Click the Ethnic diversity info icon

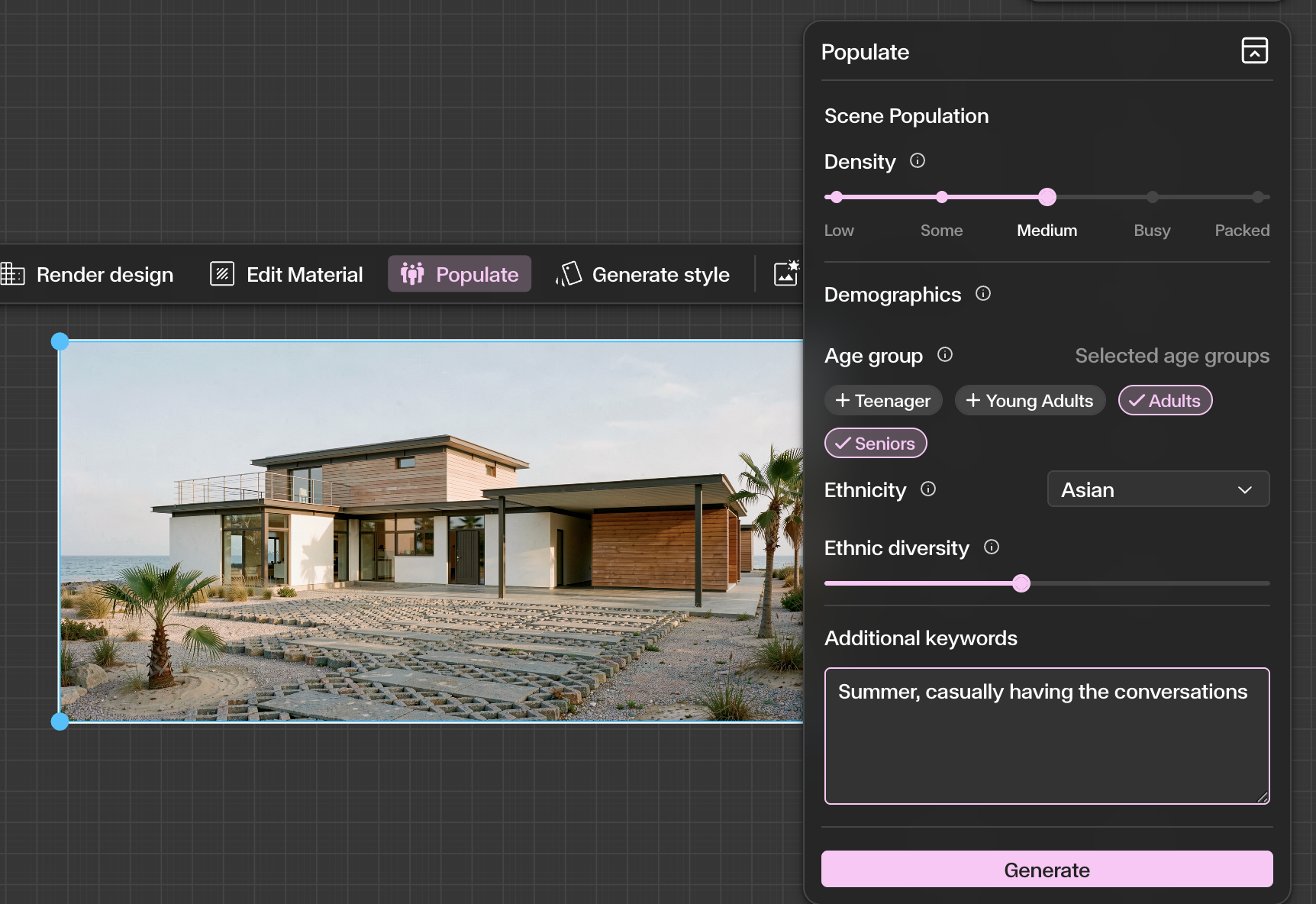(992, 547)
